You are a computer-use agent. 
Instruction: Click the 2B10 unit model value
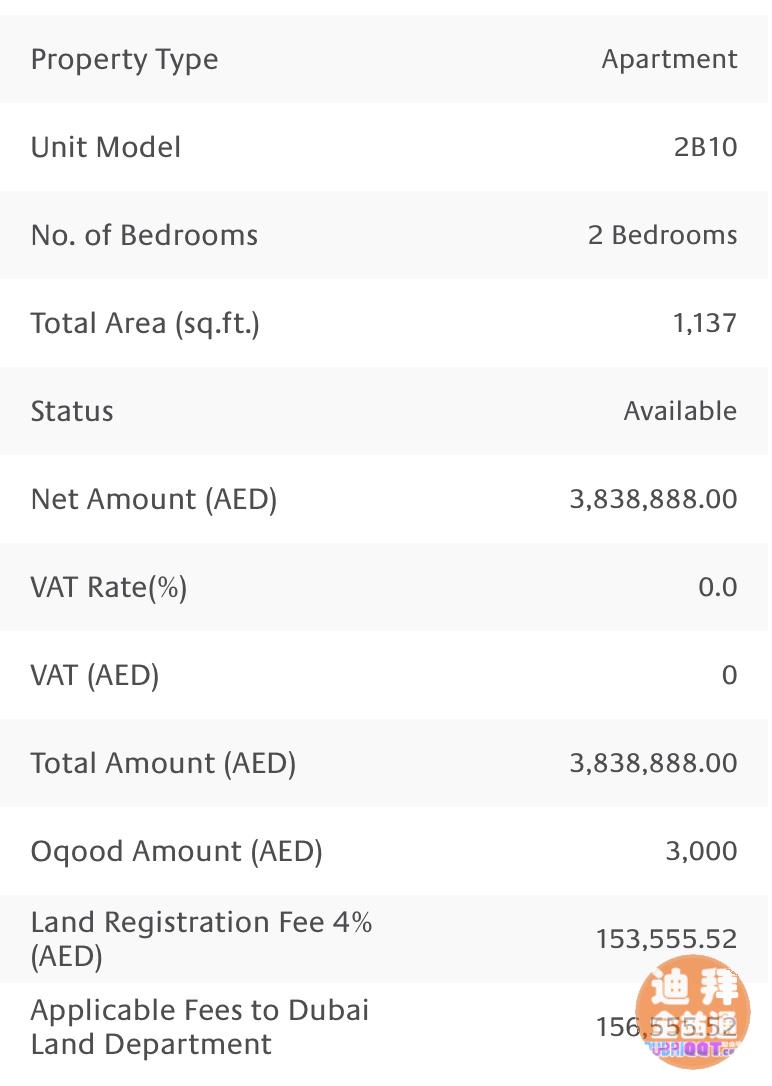[705, 148]
